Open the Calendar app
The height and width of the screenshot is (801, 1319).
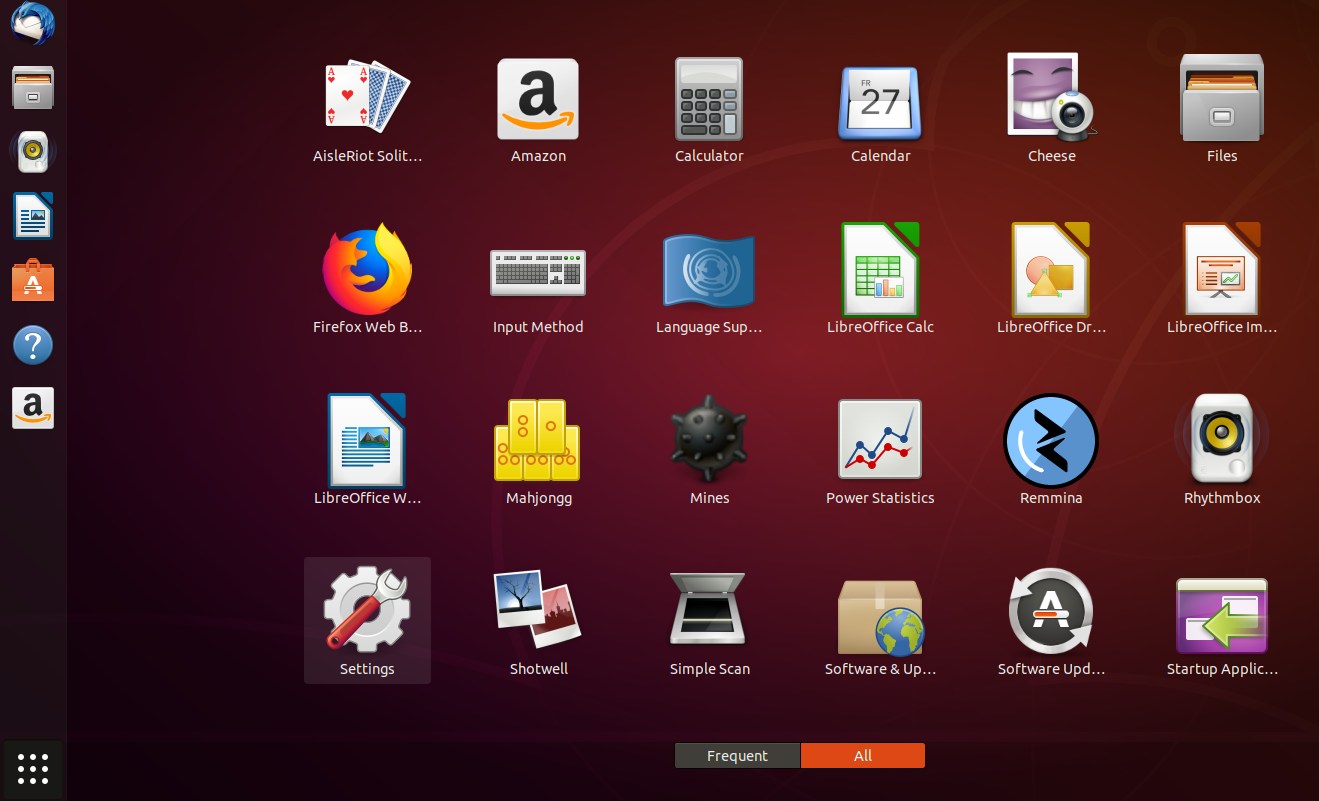[880, 108]
